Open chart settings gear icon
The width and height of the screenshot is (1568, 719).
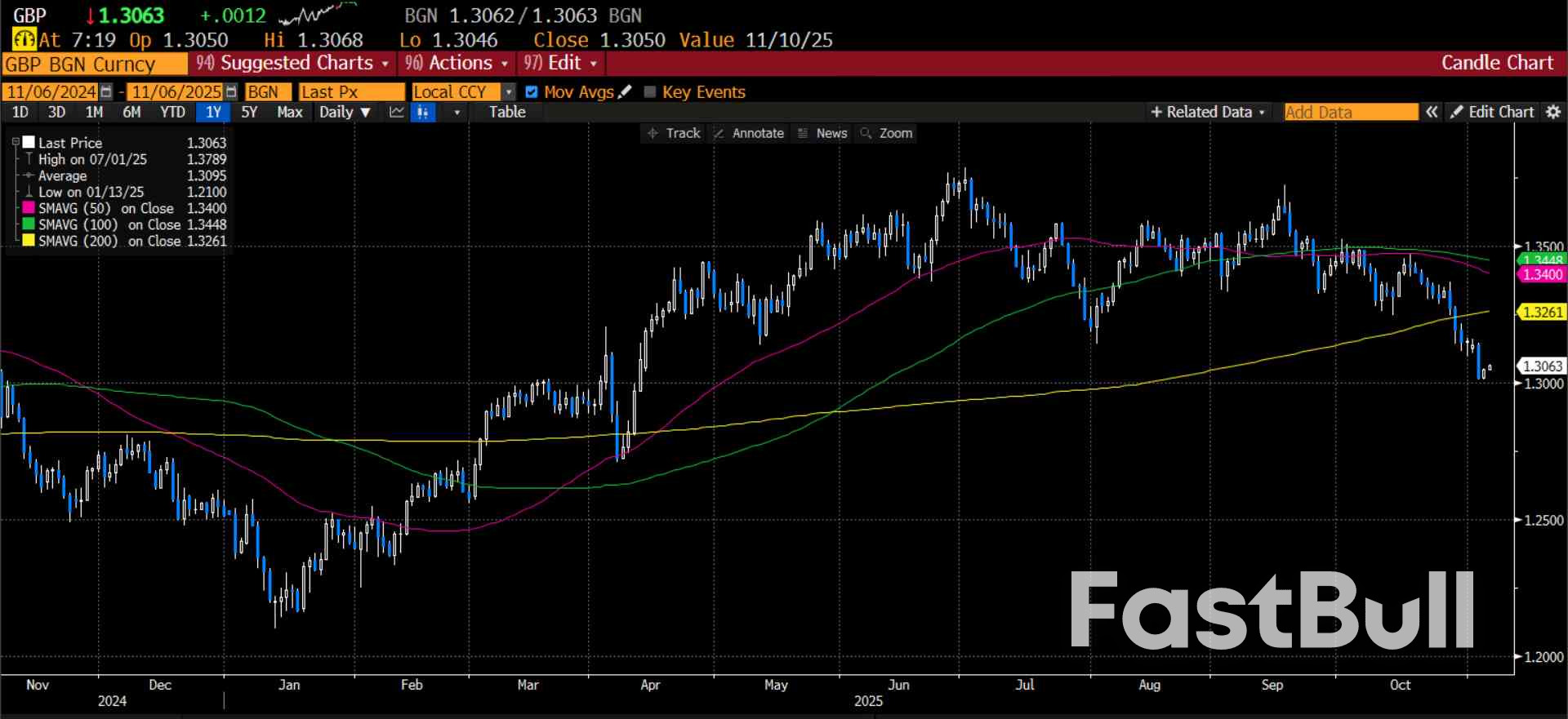[x=1553, y=113]
